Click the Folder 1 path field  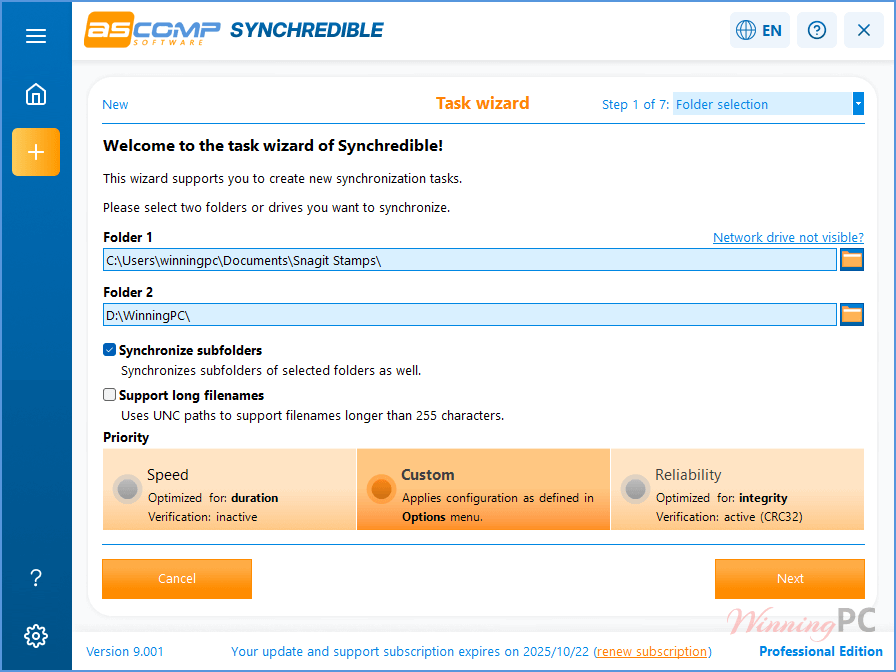tap(470, 260)
